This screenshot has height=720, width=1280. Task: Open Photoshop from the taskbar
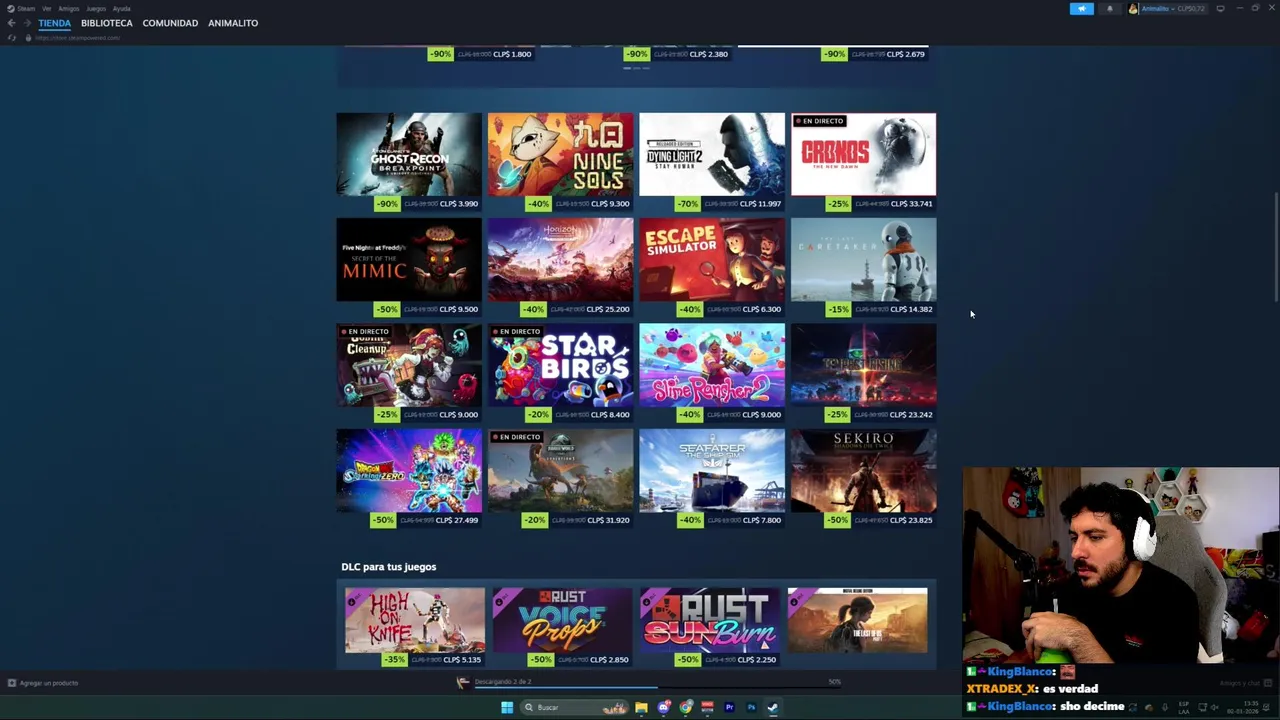click(x=751, y=708)
